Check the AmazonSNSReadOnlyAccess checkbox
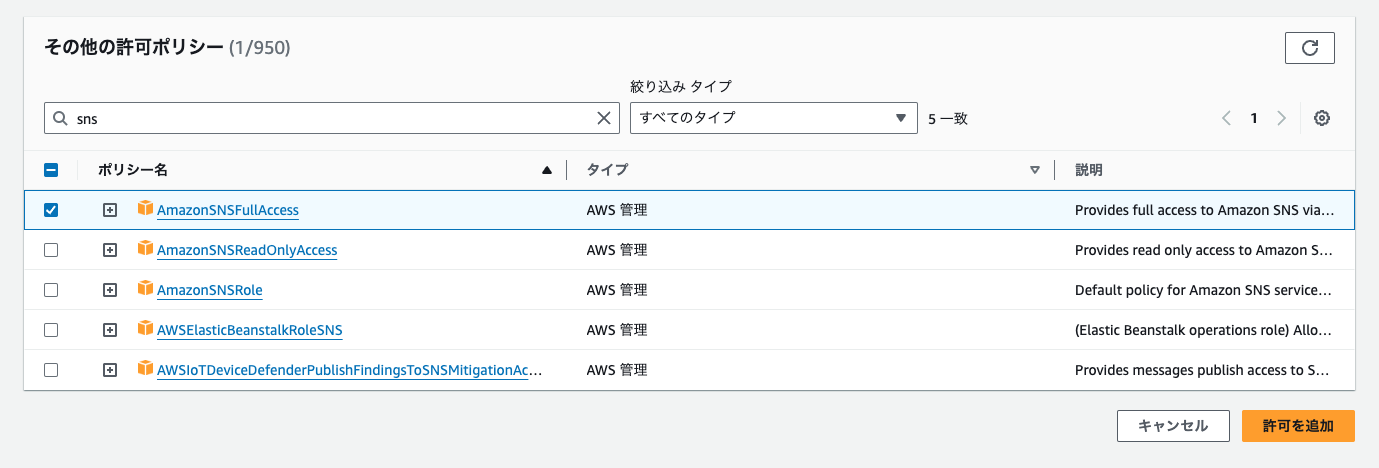Image resolution: width=1379 pixels, height=468 pixels. (51, 250)
